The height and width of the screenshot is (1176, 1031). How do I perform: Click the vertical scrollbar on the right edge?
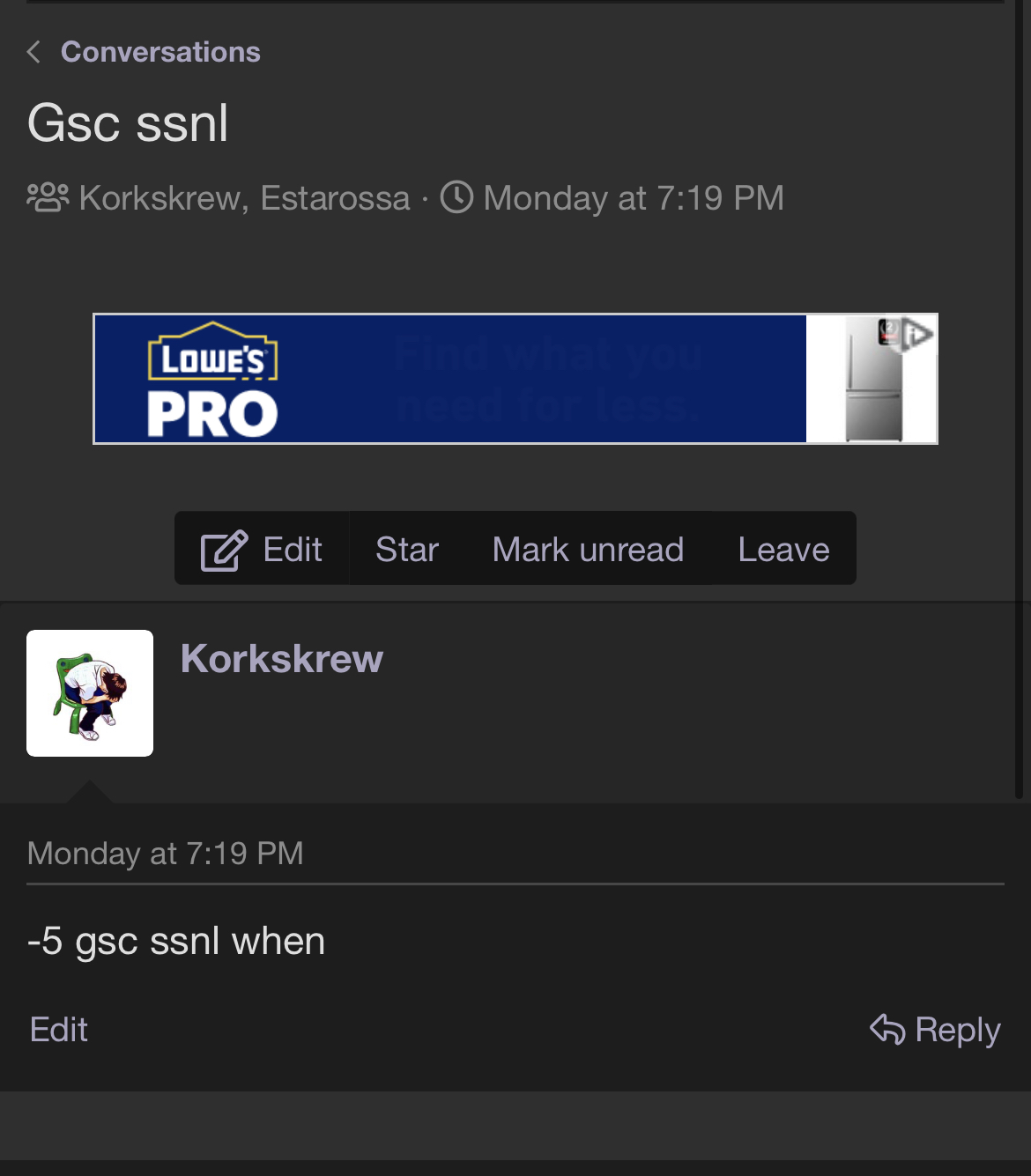coord(1020,396)
